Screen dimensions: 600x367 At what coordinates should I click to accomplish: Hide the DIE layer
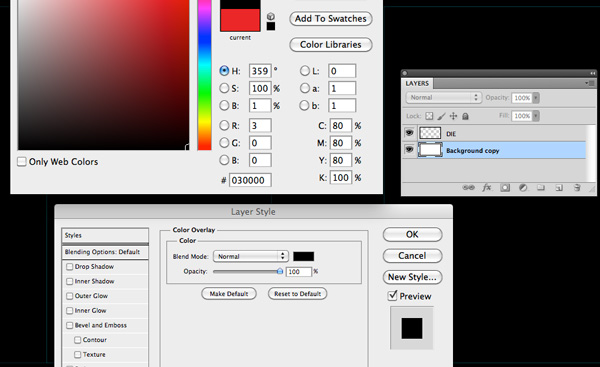click(409, 133)
